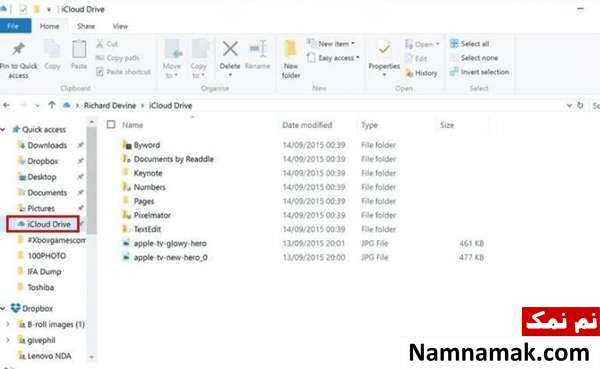
Task: Open the File menu tab
Action: pos(14,26)
